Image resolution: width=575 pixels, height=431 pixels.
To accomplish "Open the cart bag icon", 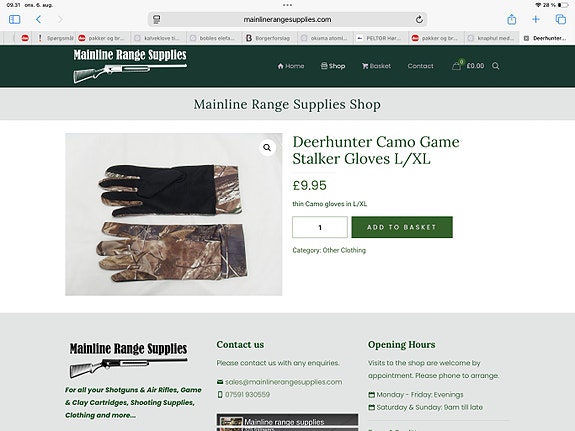I will tap(457, 66).
